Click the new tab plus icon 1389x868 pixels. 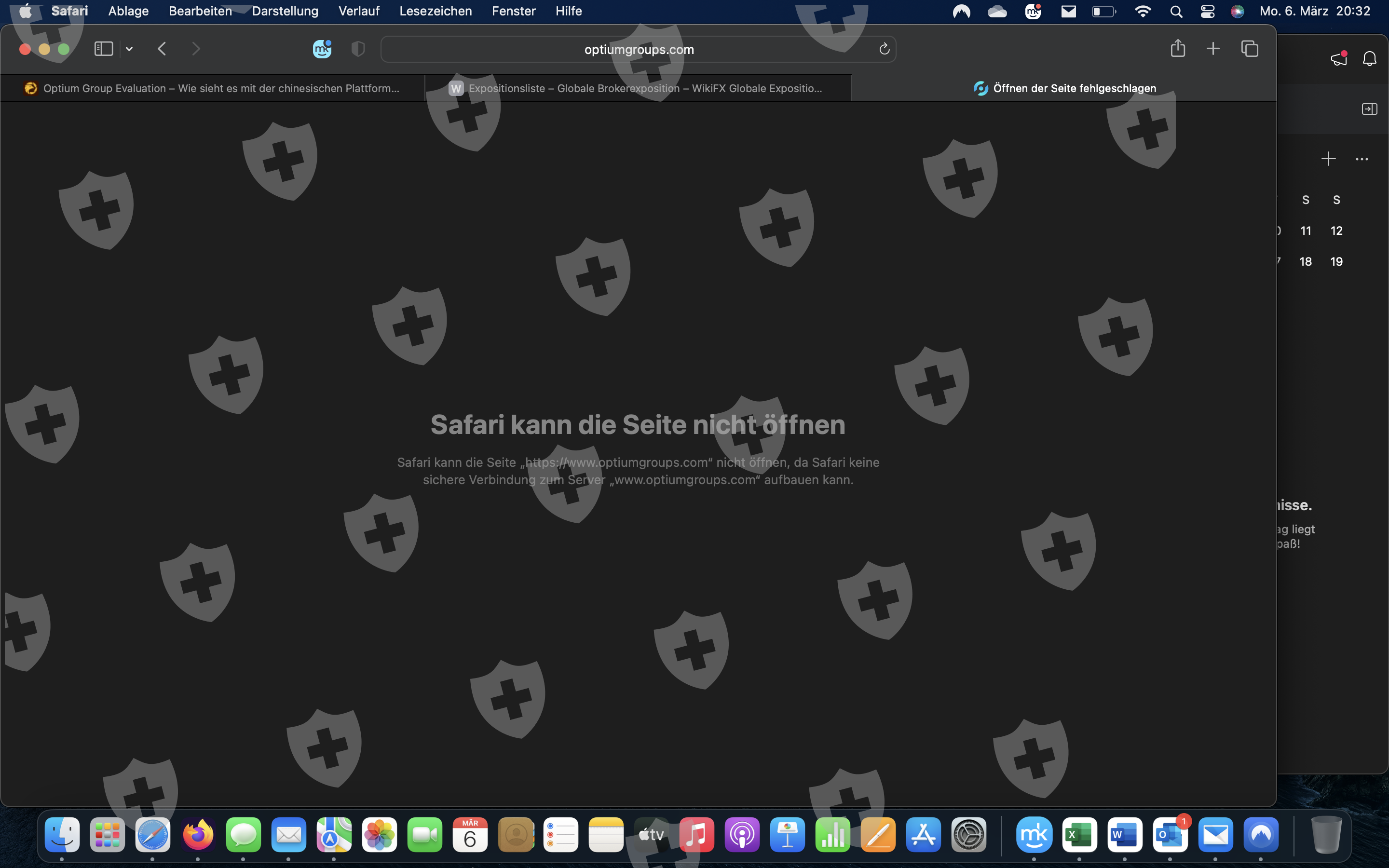tap(1213, 49)
